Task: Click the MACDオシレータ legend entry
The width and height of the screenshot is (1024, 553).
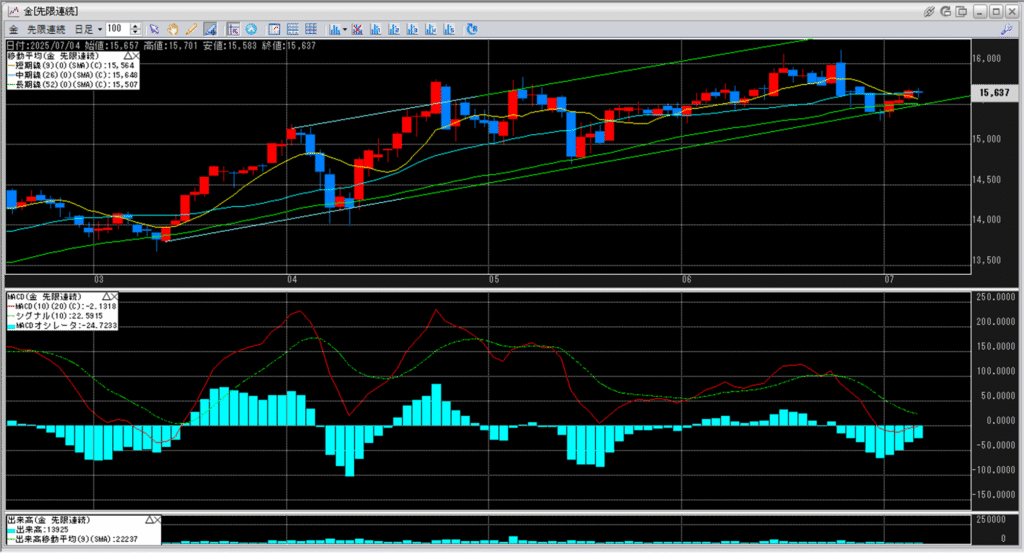Action: pos(62,326)
